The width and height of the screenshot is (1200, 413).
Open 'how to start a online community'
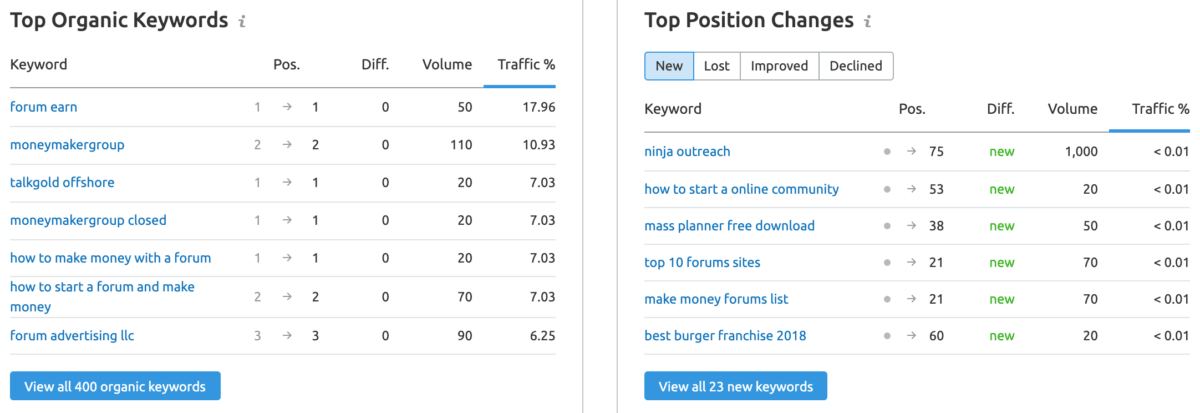tap(742, 189)
